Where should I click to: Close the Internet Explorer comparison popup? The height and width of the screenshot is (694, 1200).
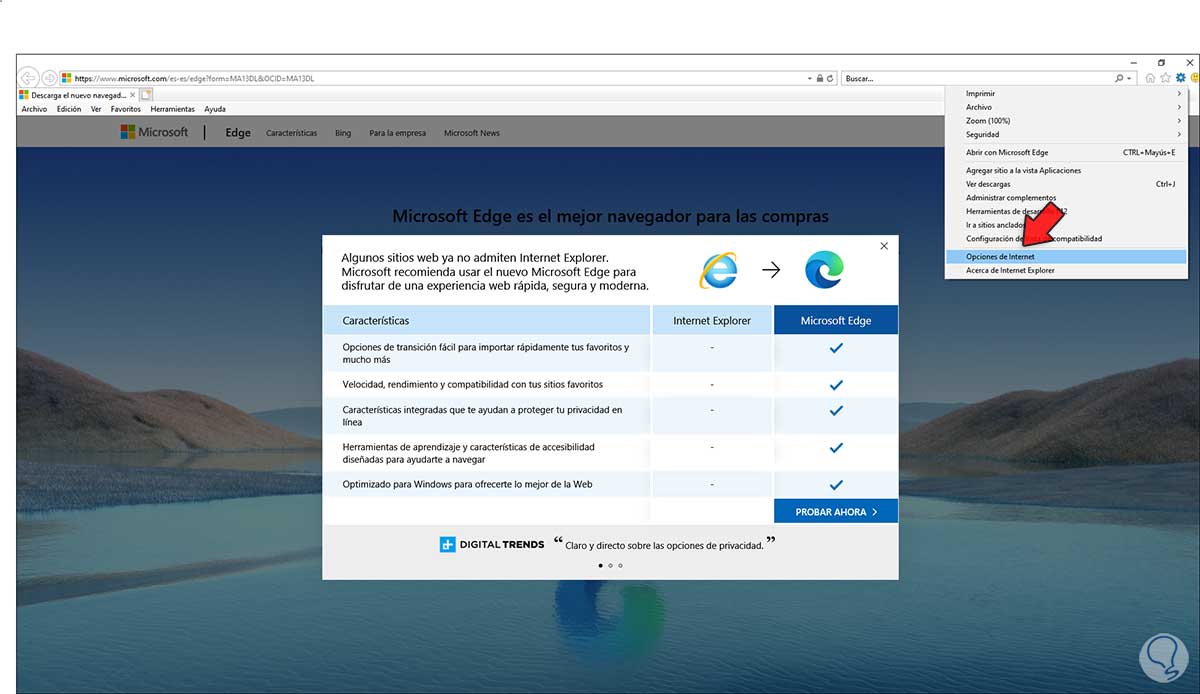884,245
